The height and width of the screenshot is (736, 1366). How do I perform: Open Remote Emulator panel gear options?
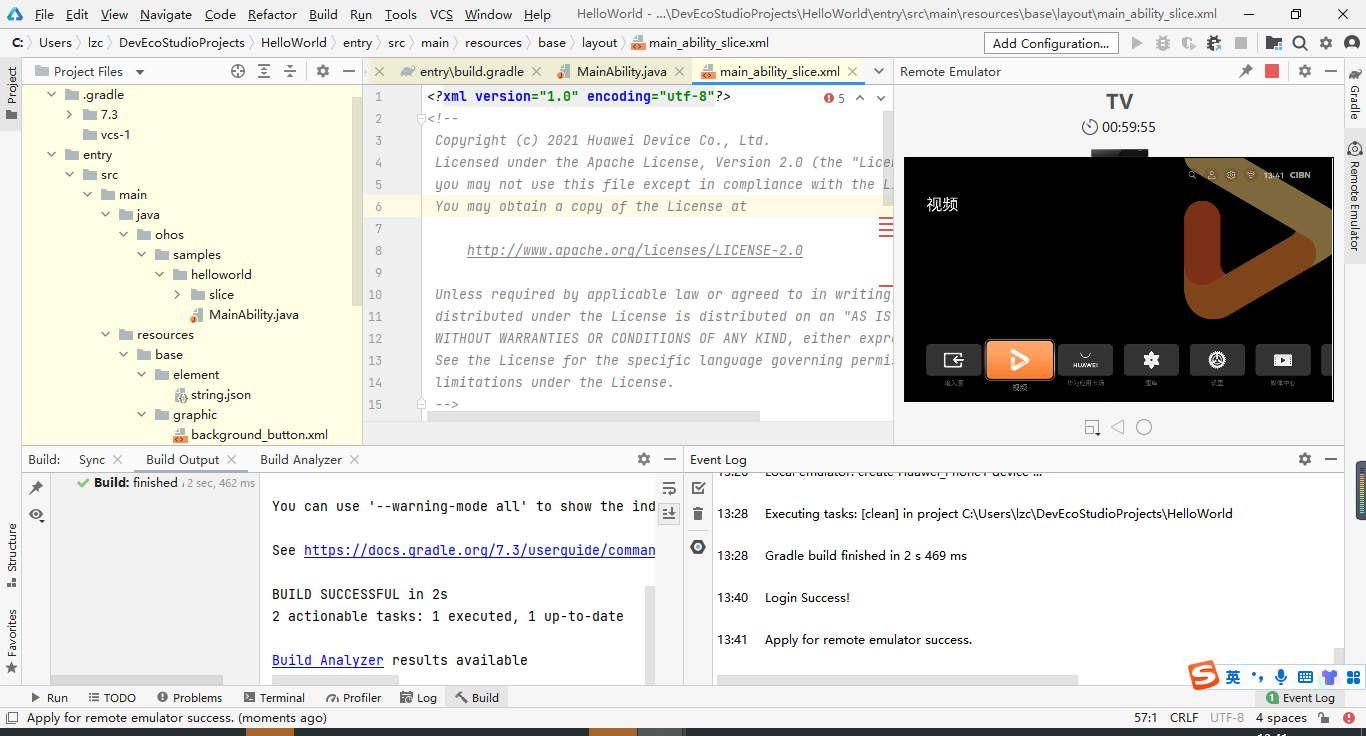1305,71
